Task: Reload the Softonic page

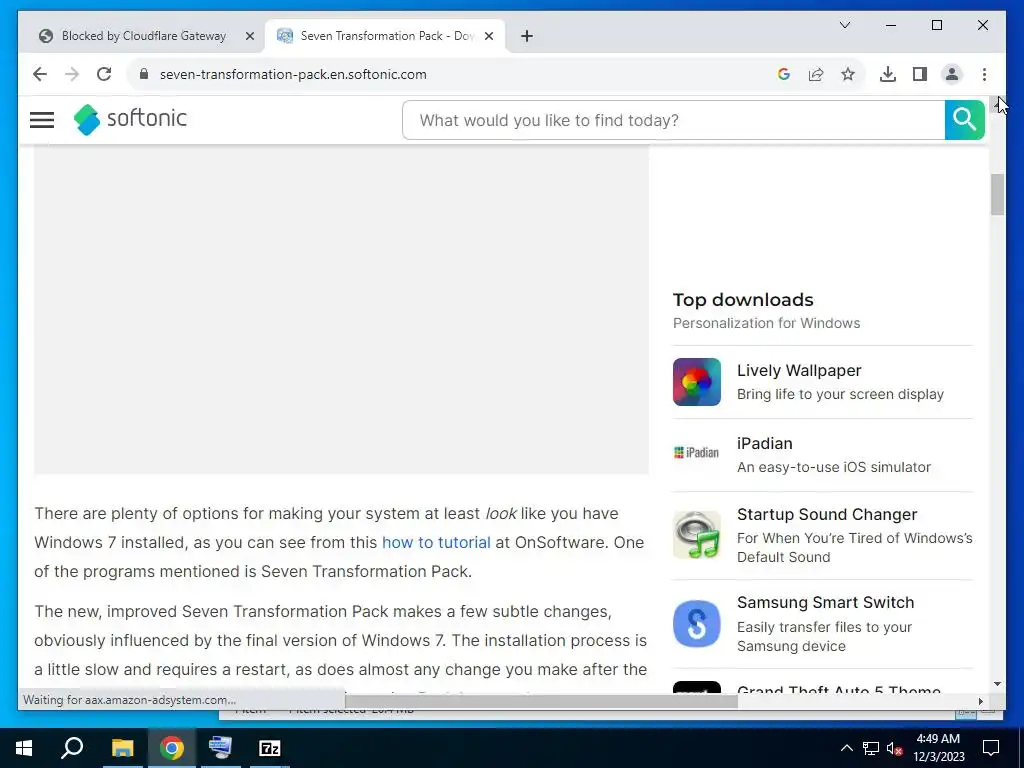Action: 104,74
